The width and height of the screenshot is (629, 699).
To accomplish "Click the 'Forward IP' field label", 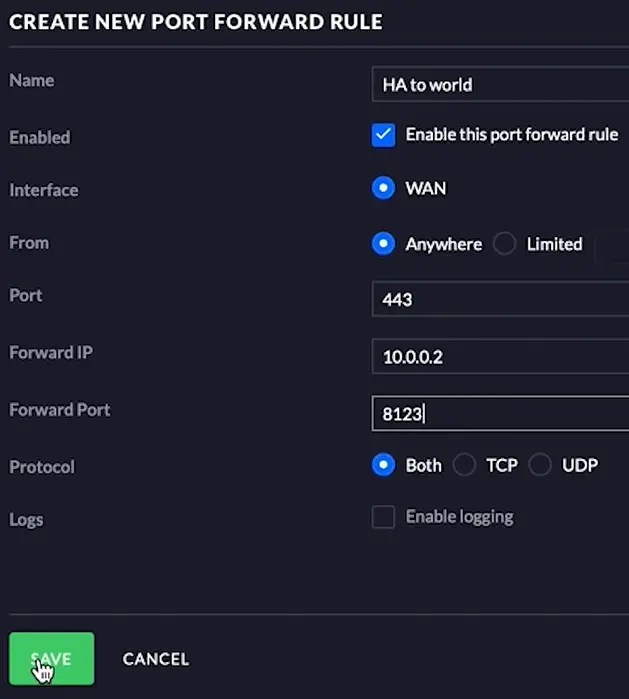I will (51, 352).
